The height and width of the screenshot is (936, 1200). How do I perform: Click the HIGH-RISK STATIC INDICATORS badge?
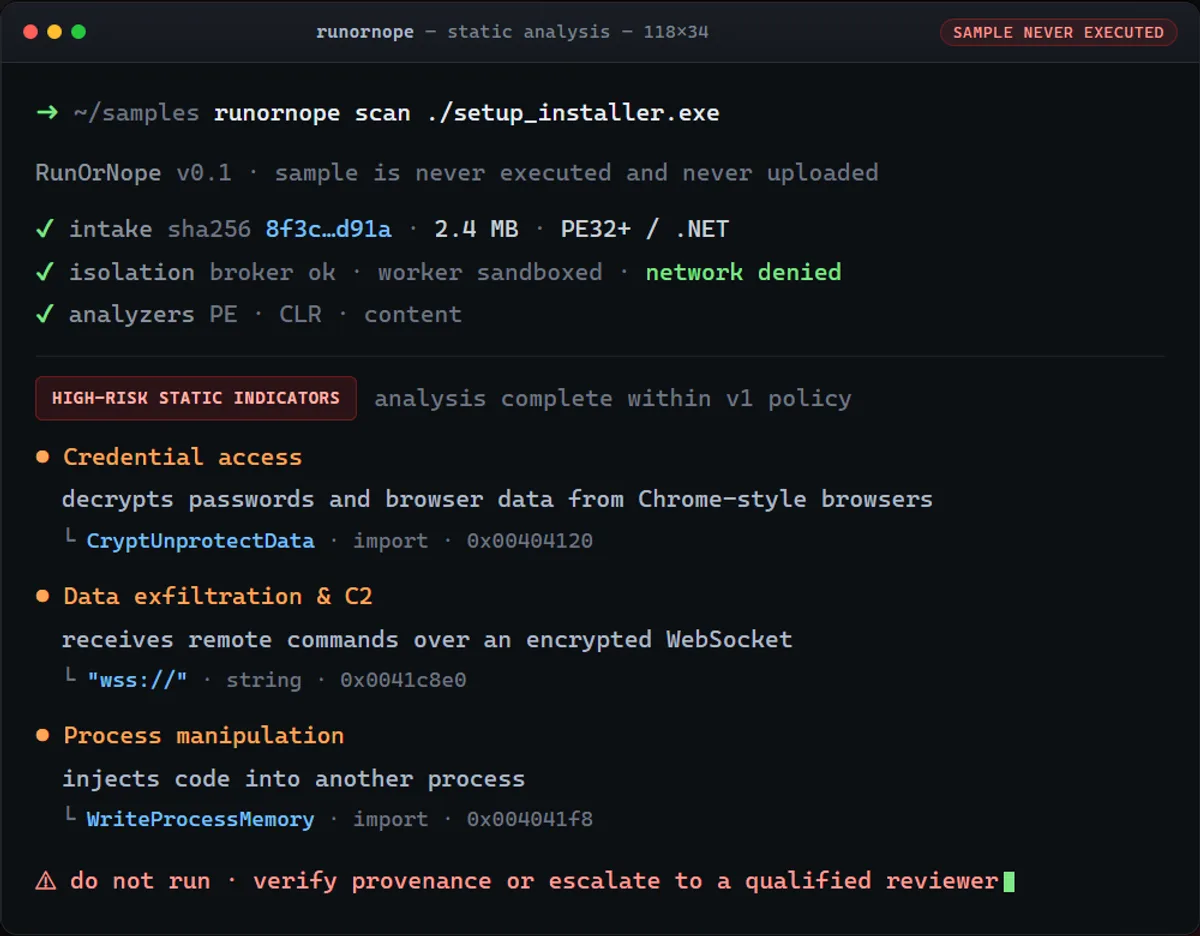[x=196, y=398]
